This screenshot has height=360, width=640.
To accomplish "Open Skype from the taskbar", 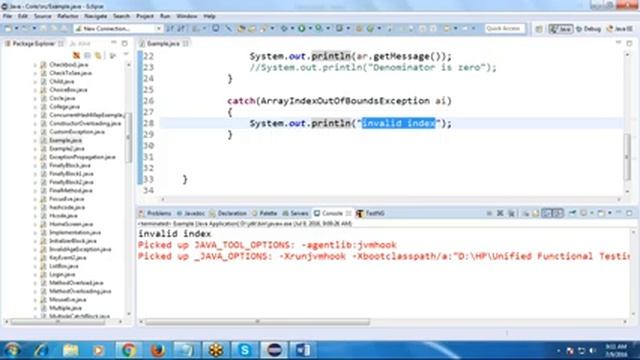I will 244,350.
